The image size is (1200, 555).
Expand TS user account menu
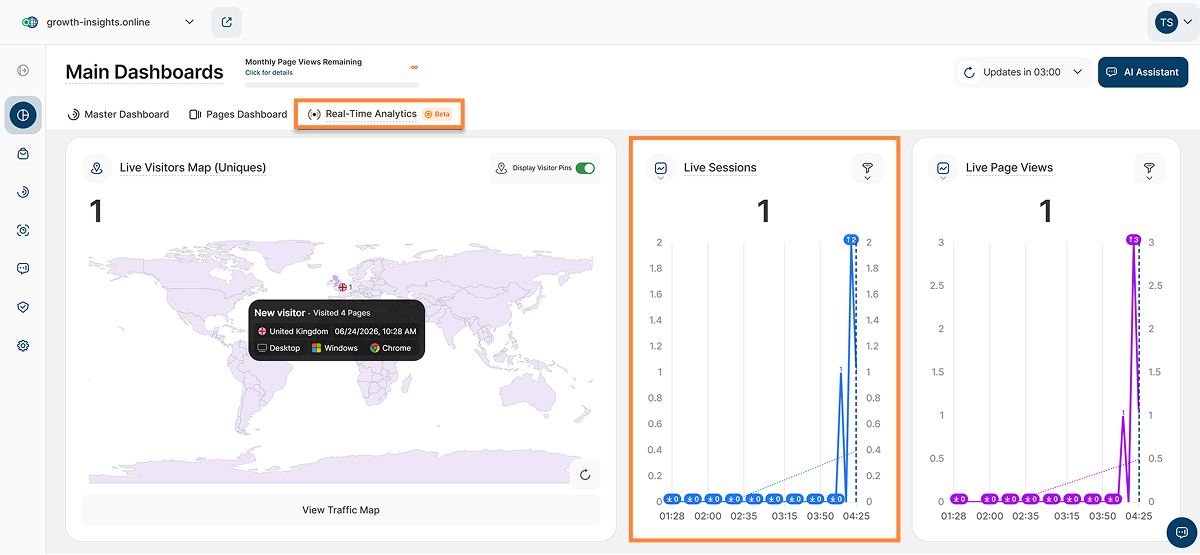pyautogui.click(x=1171, y=22)
